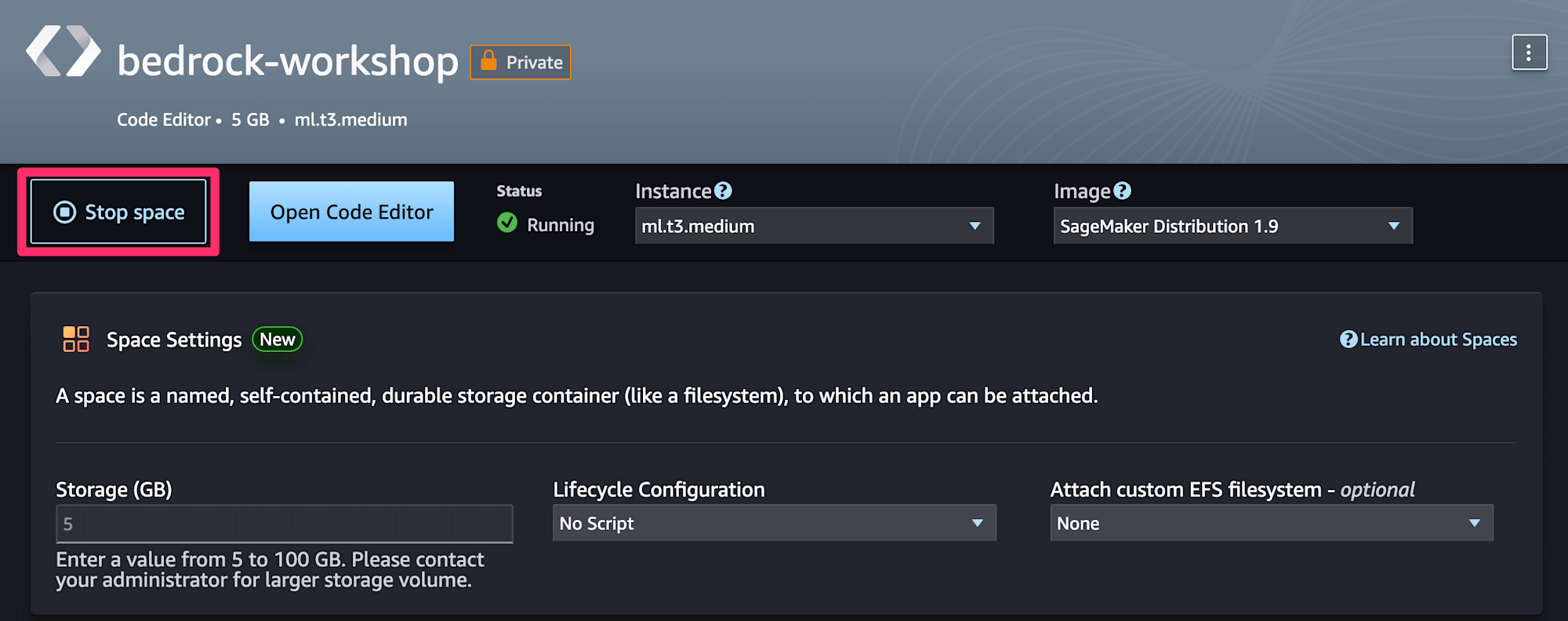This screenshot has height=621, width=1568.
Task: Click the Code Editor angle-brackets logo
Action: 64,52
